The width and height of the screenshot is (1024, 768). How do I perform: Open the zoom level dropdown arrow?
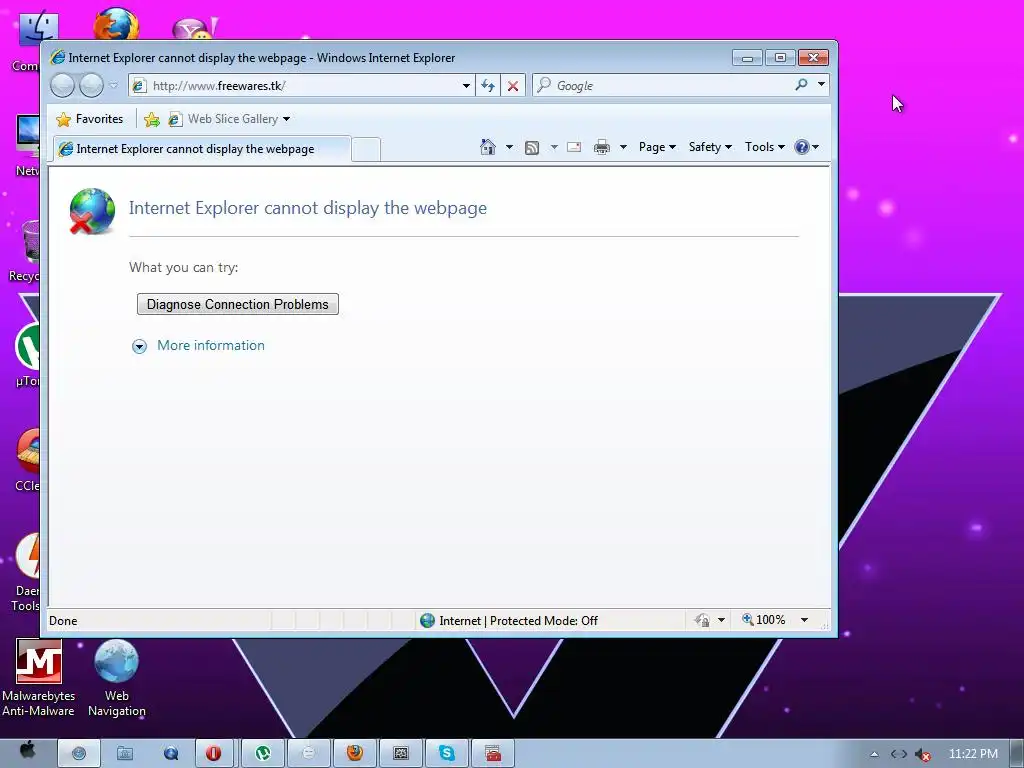[805, 620]
